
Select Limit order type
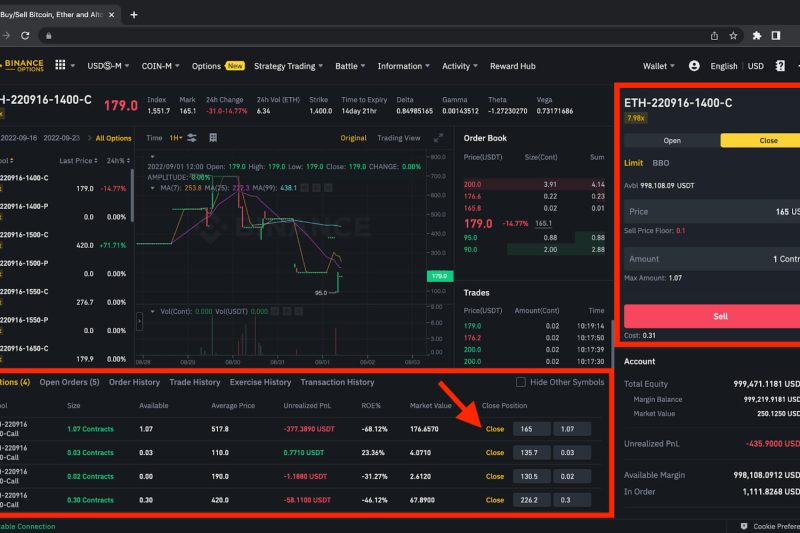633,163
